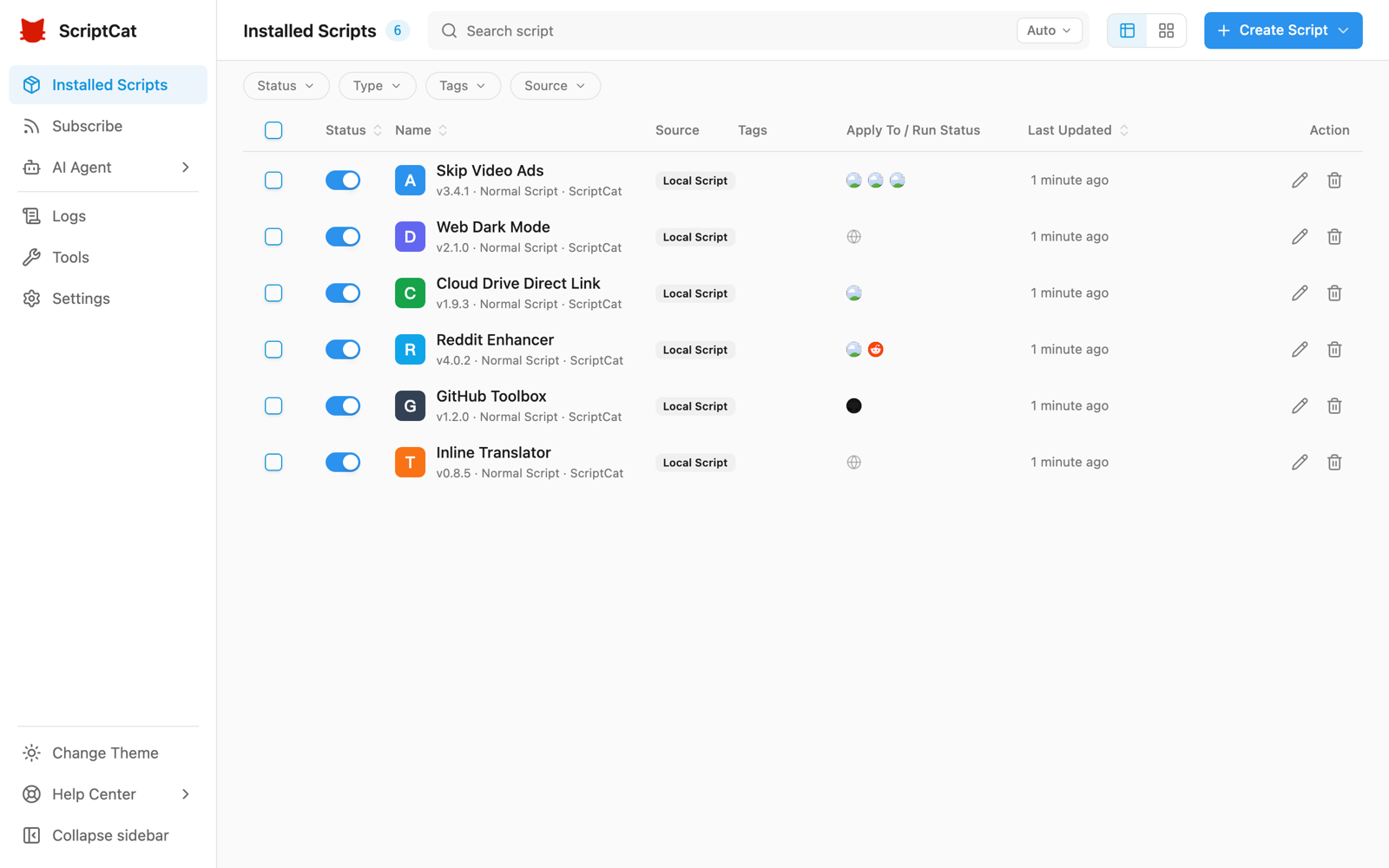Turn off Reddit Enhancer toggle

pyautogui.click(x=343, y=350)
